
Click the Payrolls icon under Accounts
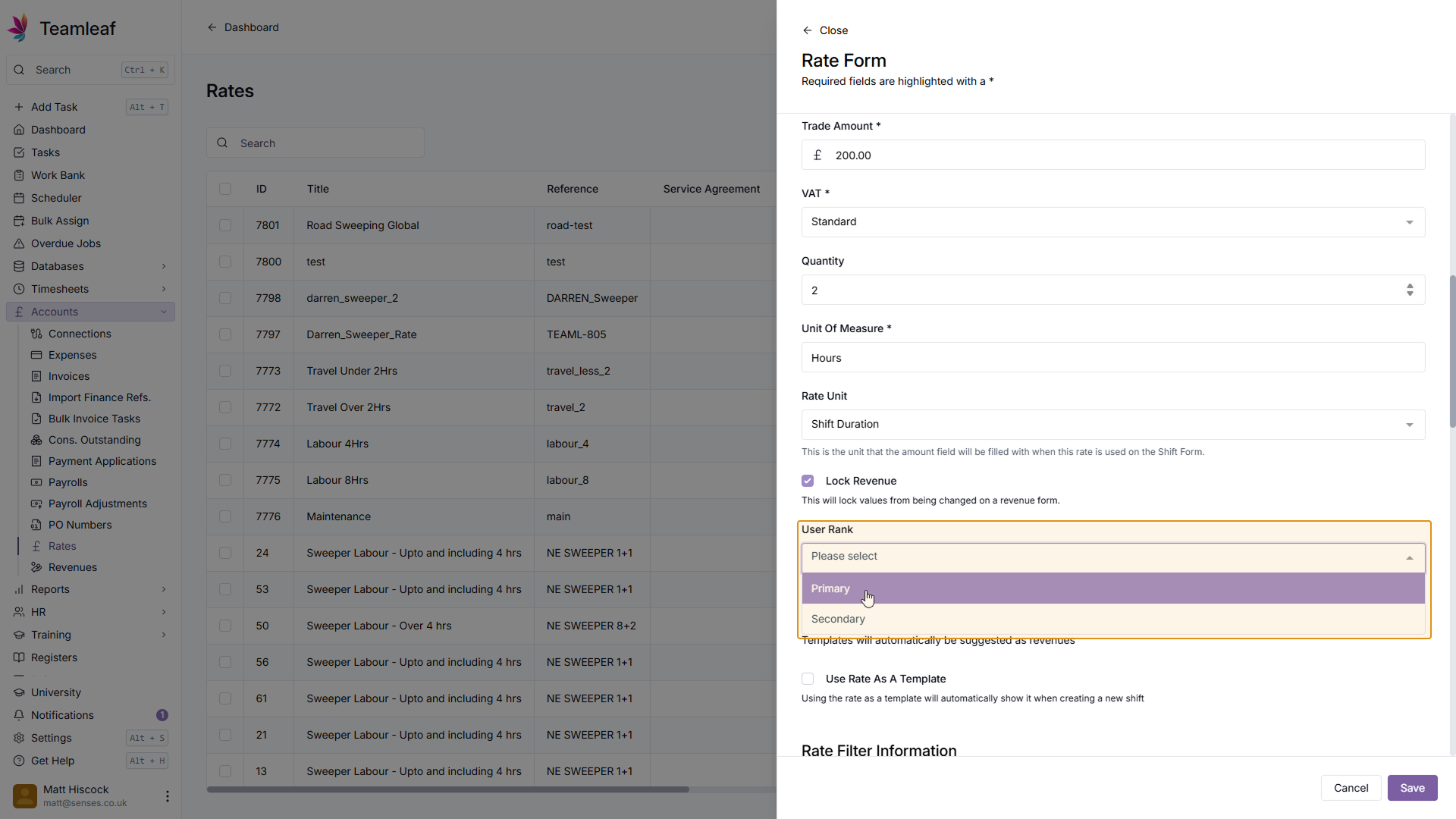pos(36,482)
